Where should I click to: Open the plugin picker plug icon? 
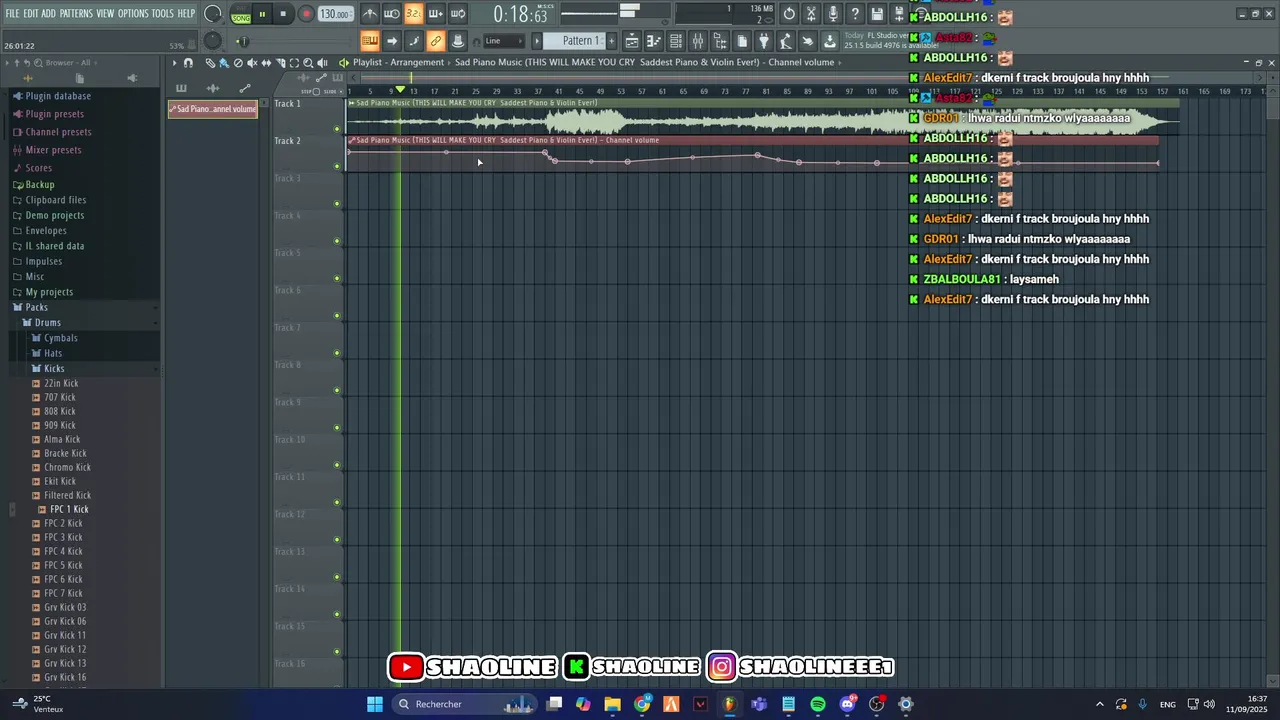764,41
